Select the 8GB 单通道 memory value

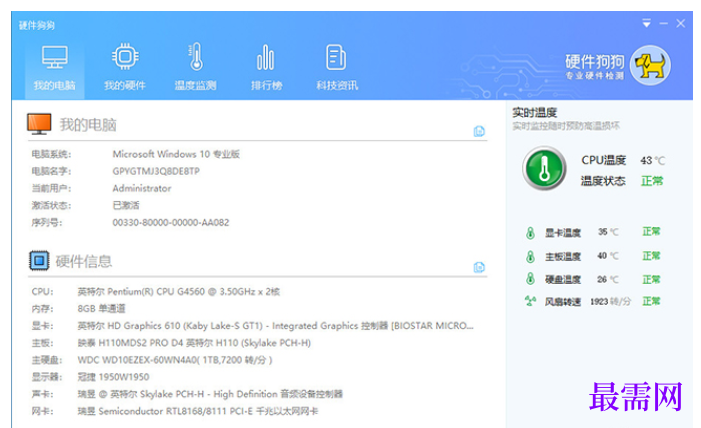(x=101, y=309)
